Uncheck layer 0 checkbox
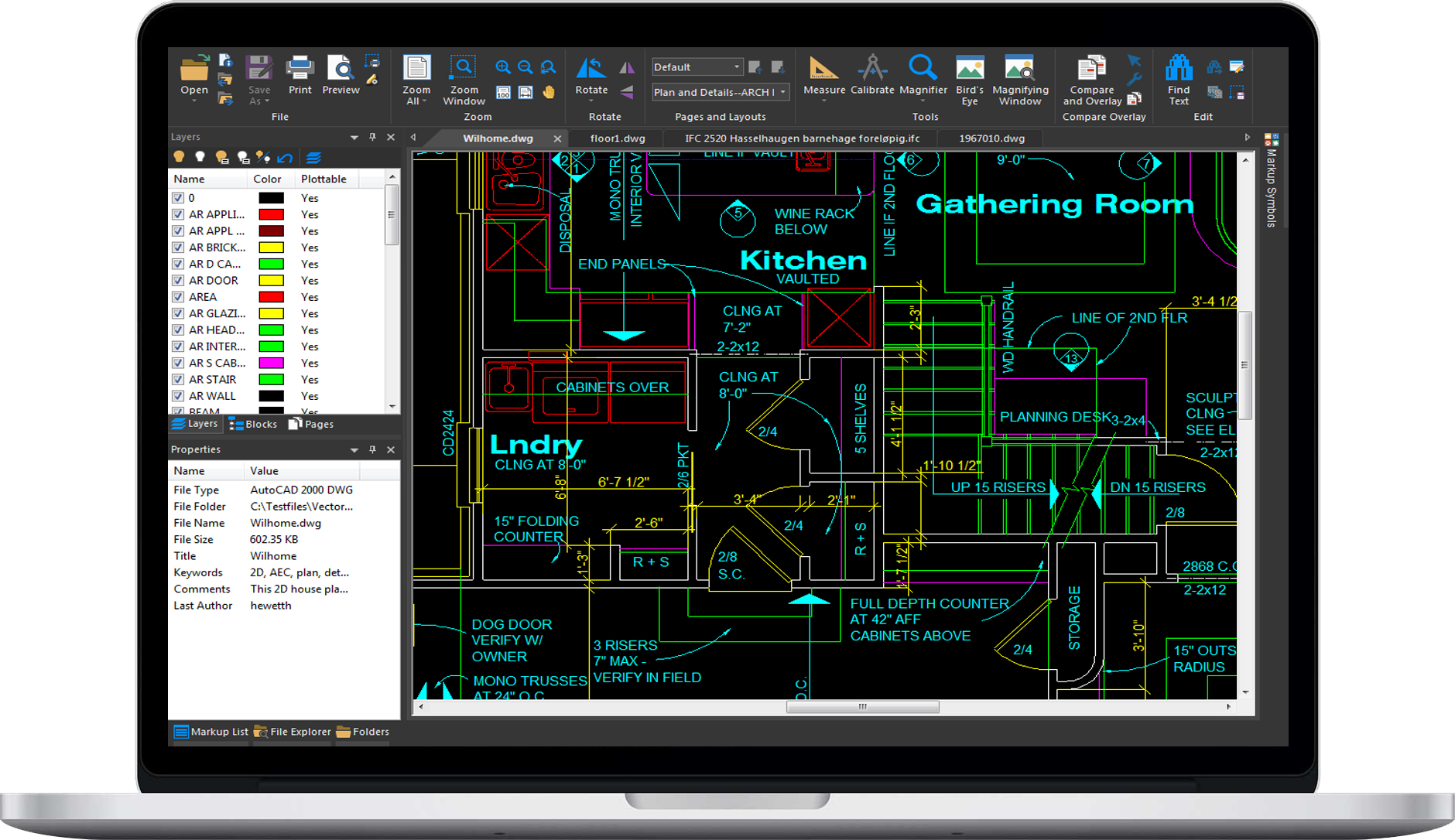The height and width of the screenshot is (840, 1455). click(x=178, y=198)
